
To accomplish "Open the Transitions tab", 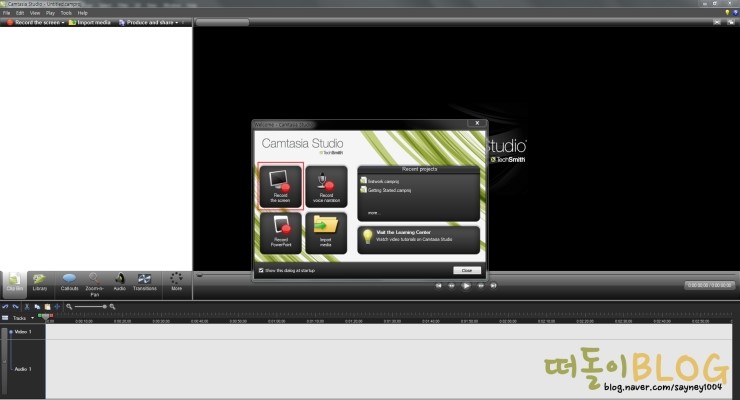I will [144, 284].
